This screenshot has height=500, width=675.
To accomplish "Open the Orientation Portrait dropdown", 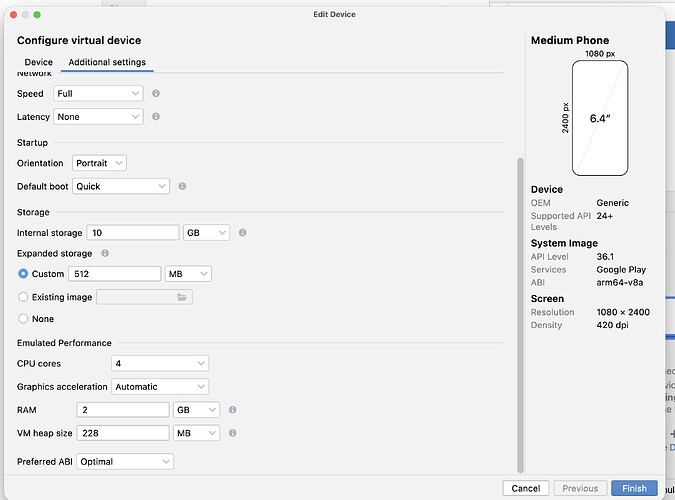I will tap(99, 163).
